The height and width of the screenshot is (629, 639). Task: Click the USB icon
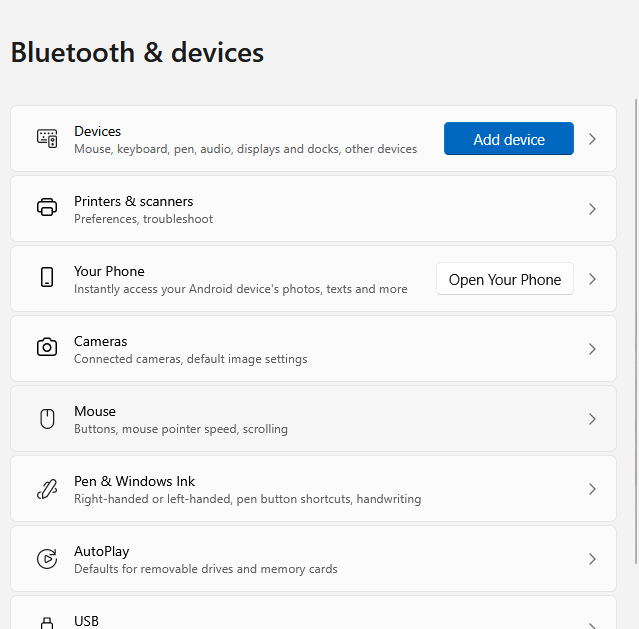[x=47, y=623]
